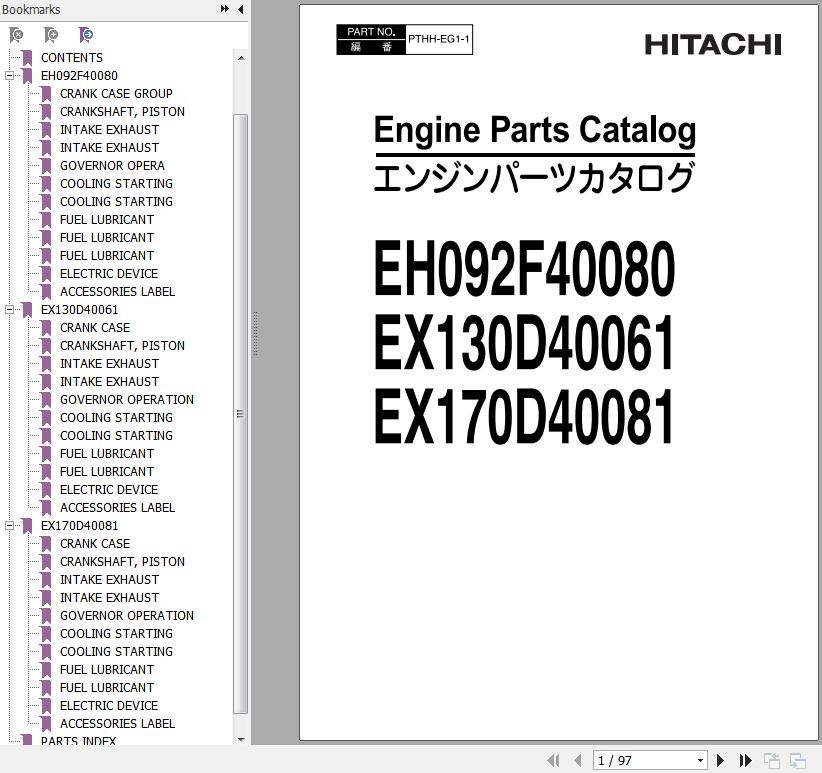Open ACCESSORIES LABEL bookmark under EH092F40080

point(117,291)
